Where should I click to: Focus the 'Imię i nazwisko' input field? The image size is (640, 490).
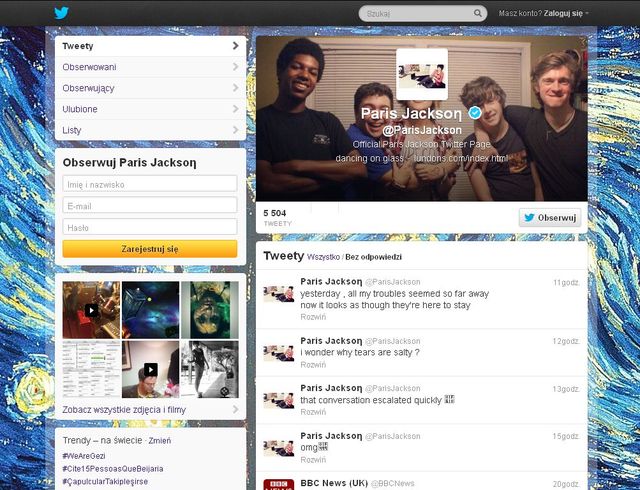coord(150,184)
